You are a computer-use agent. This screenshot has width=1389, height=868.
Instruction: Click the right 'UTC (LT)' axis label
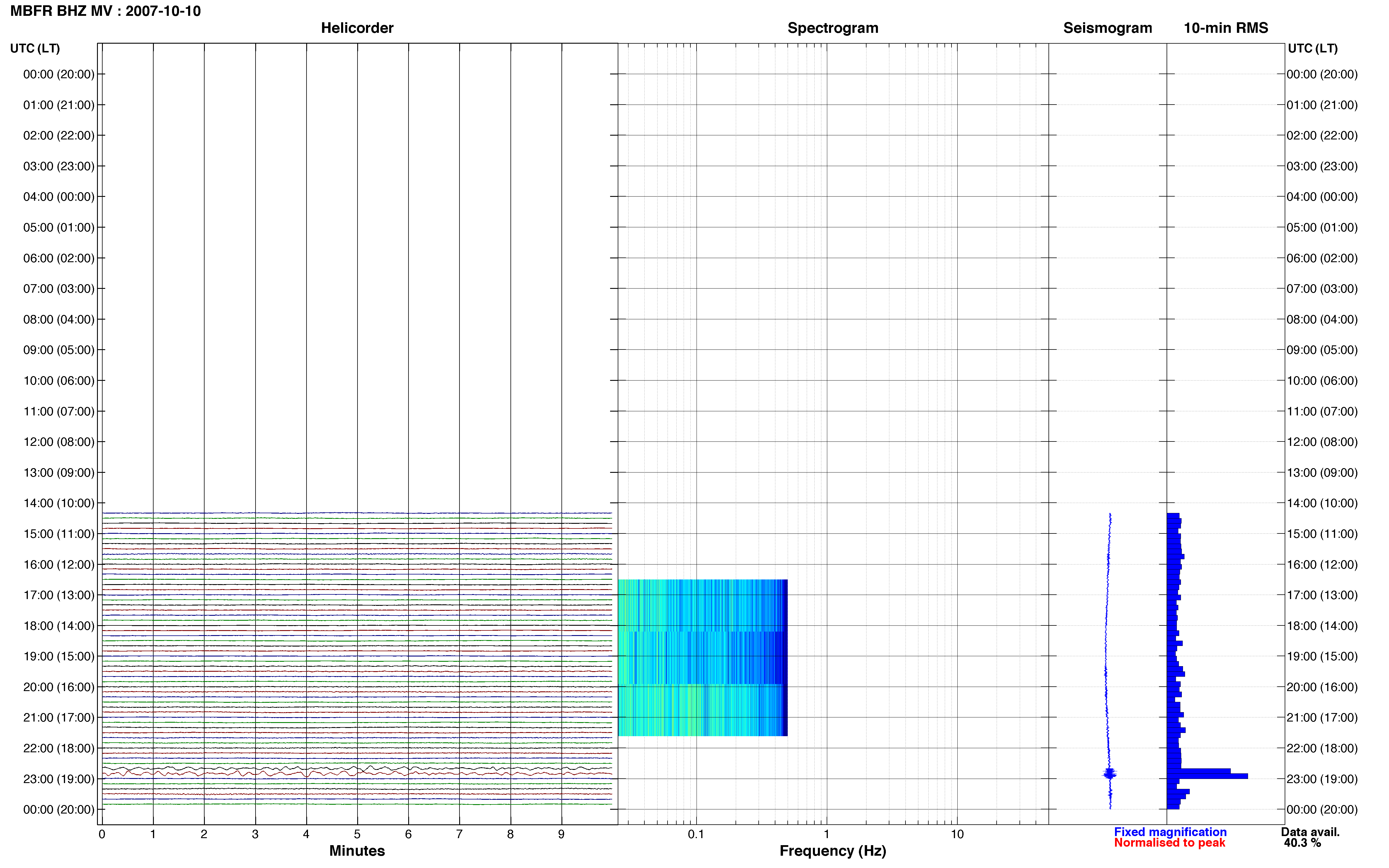pyautogui.click(x=1313, y=48)
